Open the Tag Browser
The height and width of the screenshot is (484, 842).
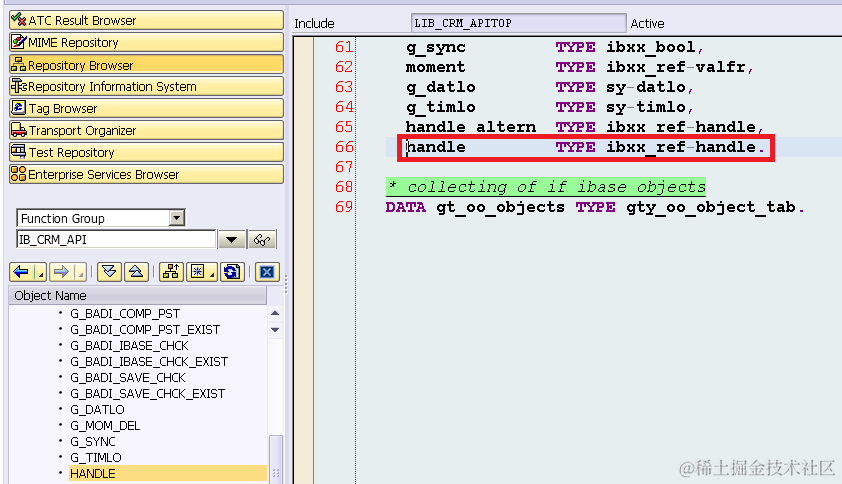pyautogui.click(x=146, y=109)
